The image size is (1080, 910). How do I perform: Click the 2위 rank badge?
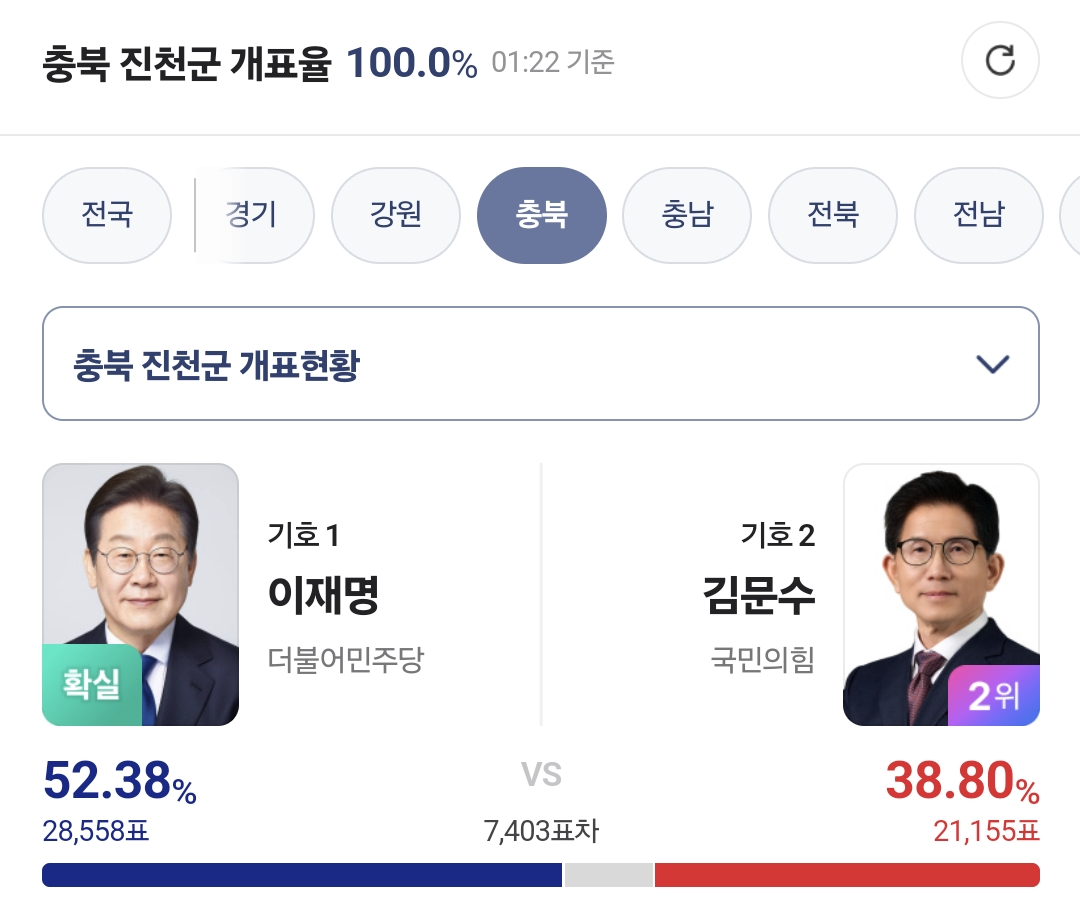pyautogui.click(x=993, y=695)
